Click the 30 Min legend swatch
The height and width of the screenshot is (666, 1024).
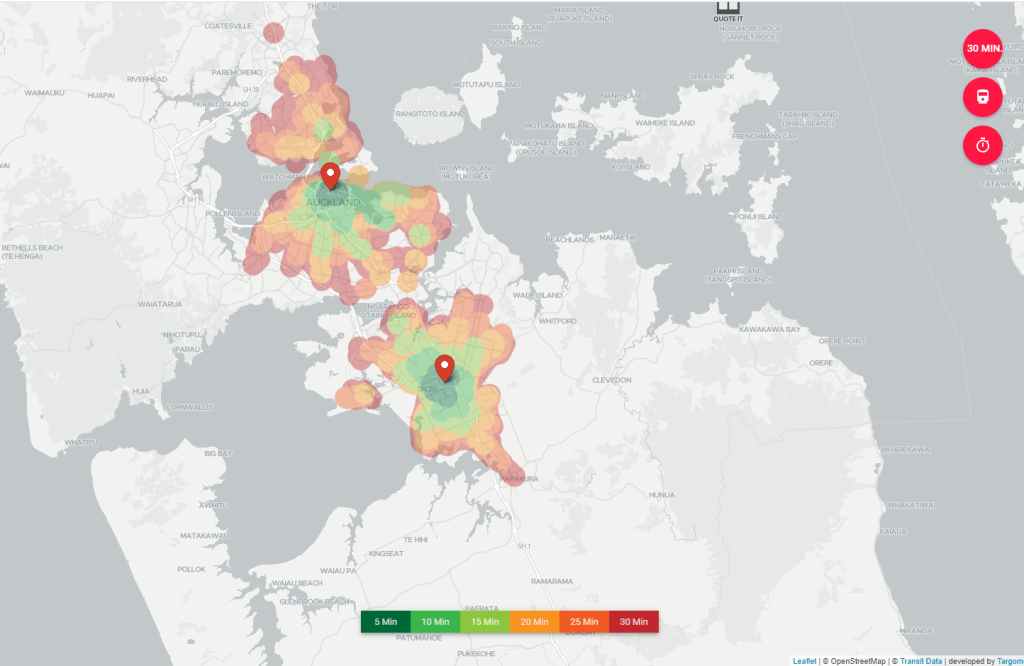pyautogui.click(x=633, y=622)
